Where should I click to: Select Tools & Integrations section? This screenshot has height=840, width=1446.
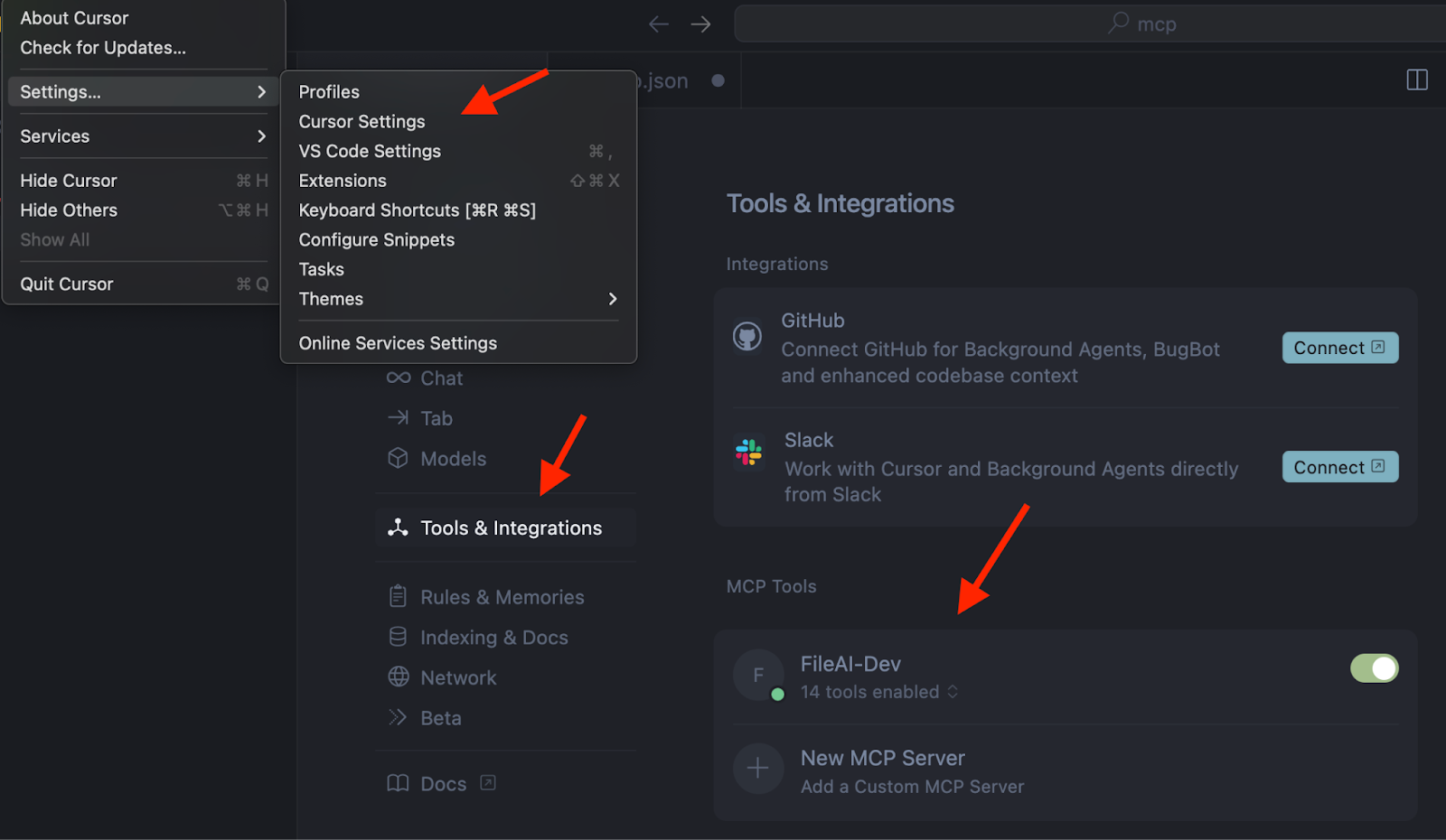coord(506,527)
